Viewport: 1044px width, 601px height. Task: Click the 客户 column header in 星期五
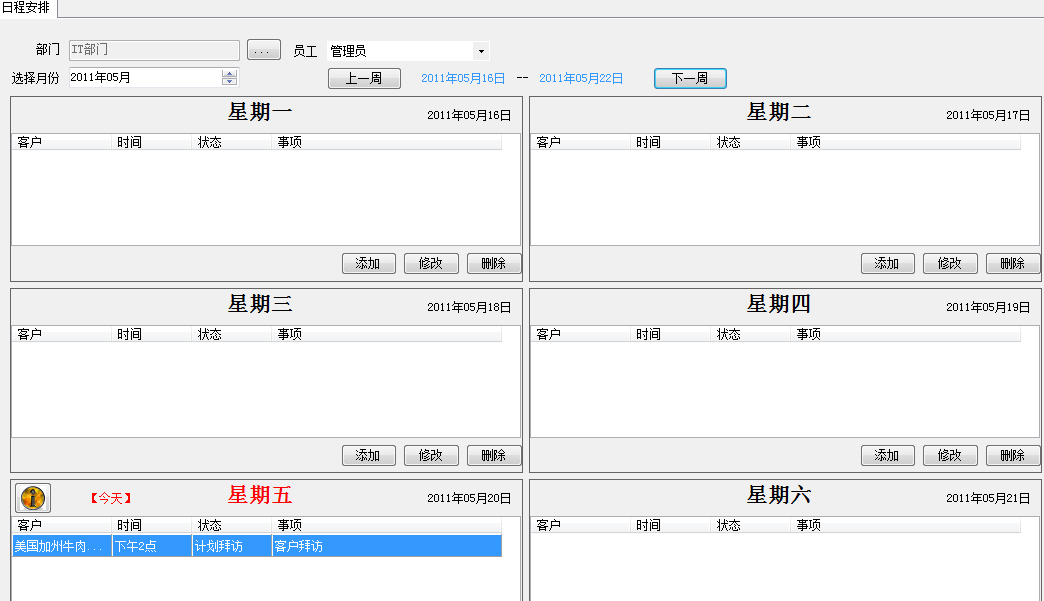[x=61, y=525]
